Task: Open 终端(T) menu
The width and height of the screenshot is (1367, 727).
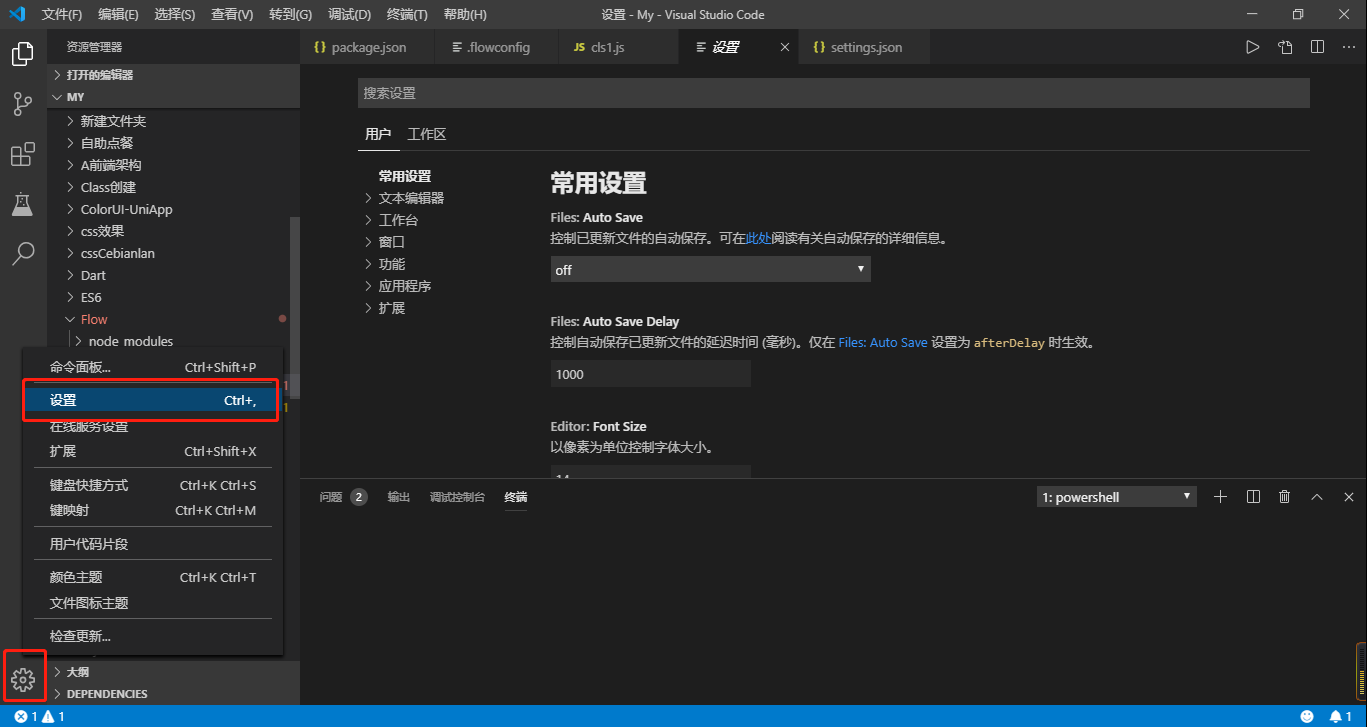Action: click(407, 15)
